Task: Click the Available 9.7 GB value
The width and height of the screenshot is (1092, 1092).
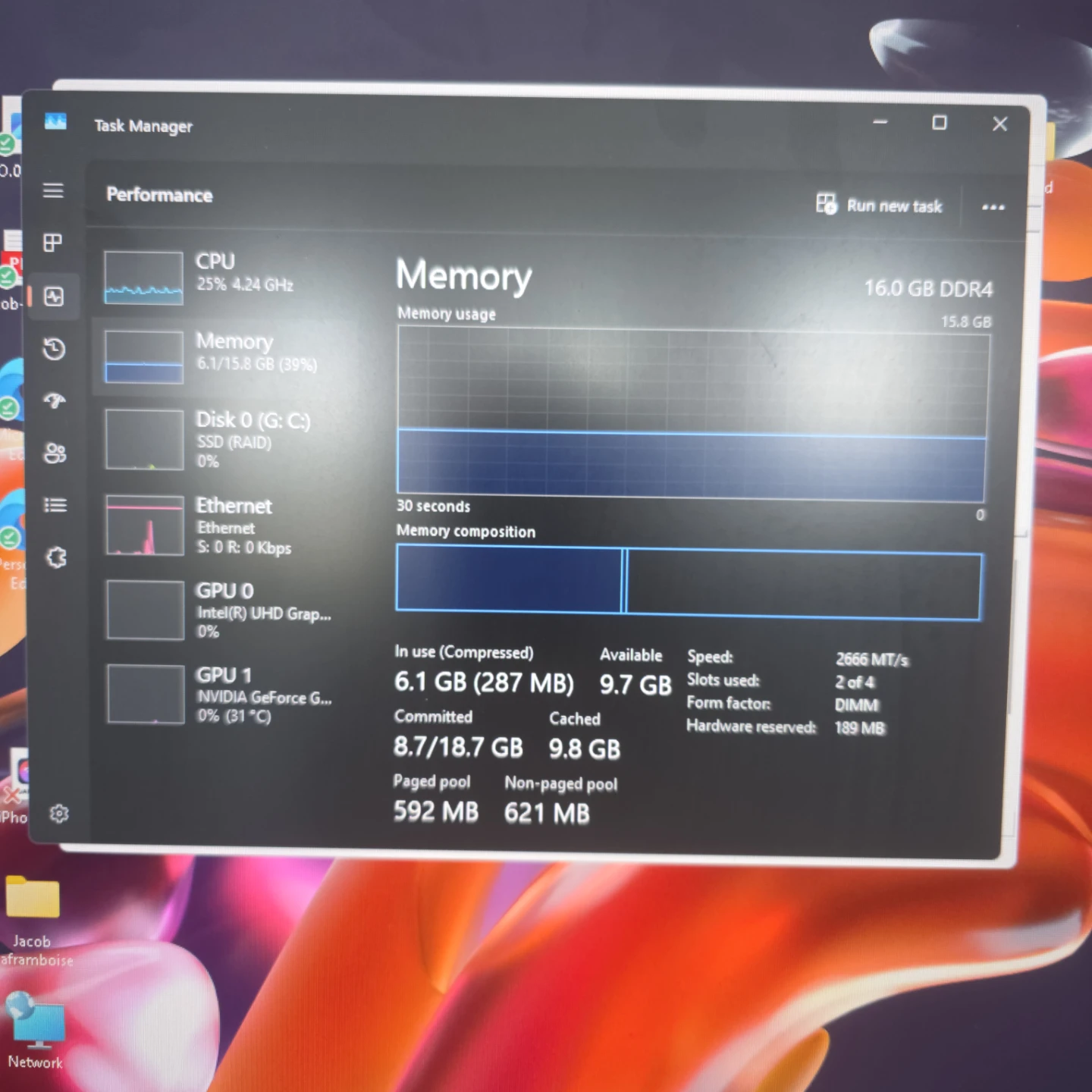Action: [635, 685]
